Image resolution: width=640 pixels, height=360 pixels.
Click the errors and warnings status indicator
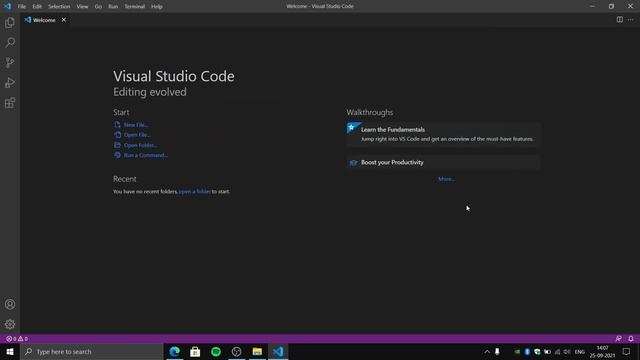[17, 339]
